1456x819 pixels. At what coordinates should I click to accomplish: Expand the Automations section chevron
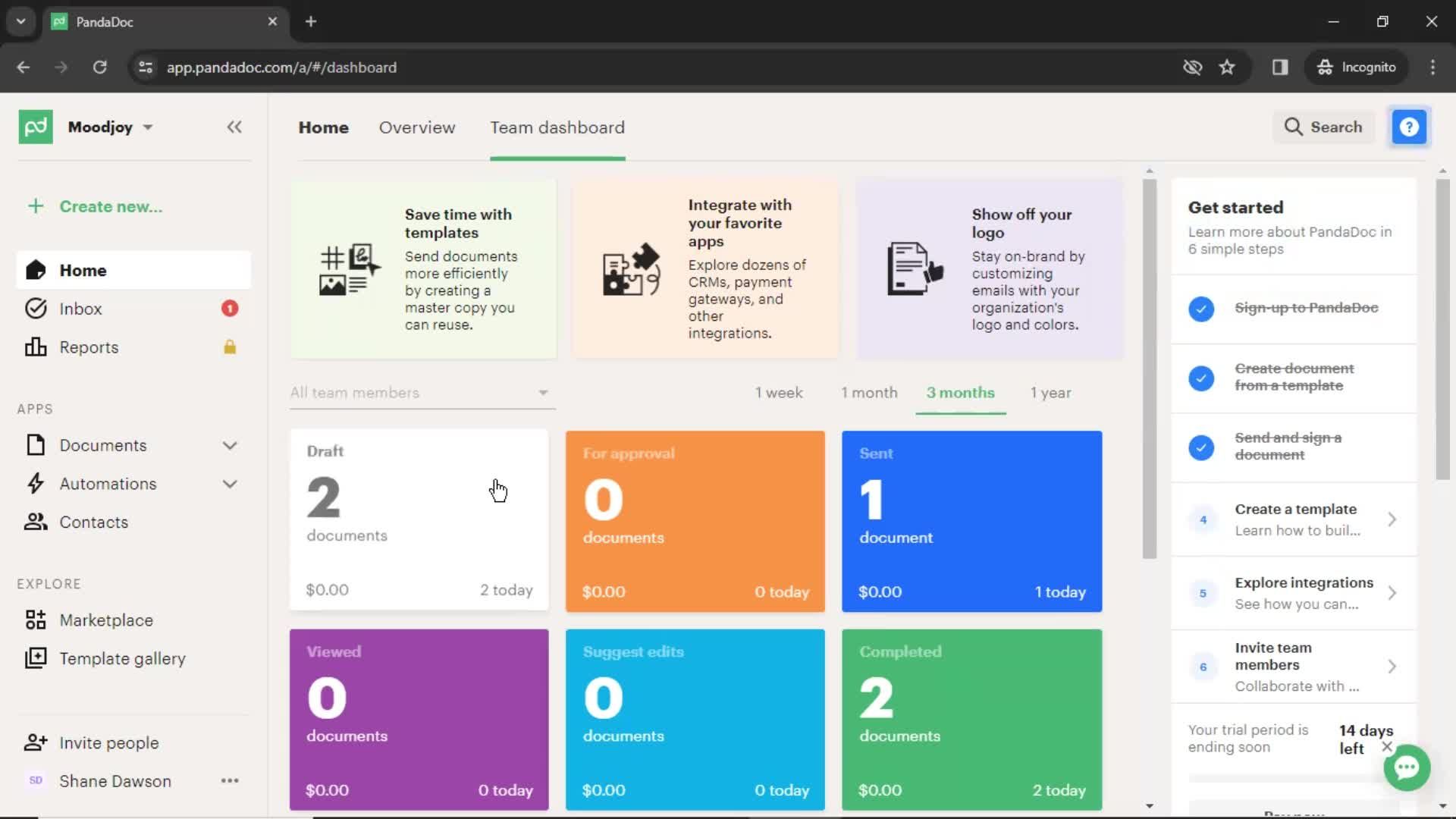[x=230, y=483]
